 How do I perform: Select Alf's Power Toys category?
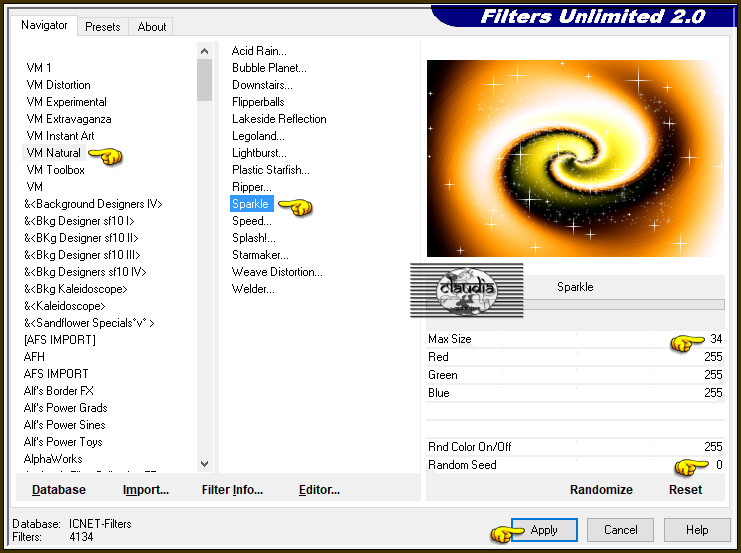pyautogui.click(x=63, y=442)
